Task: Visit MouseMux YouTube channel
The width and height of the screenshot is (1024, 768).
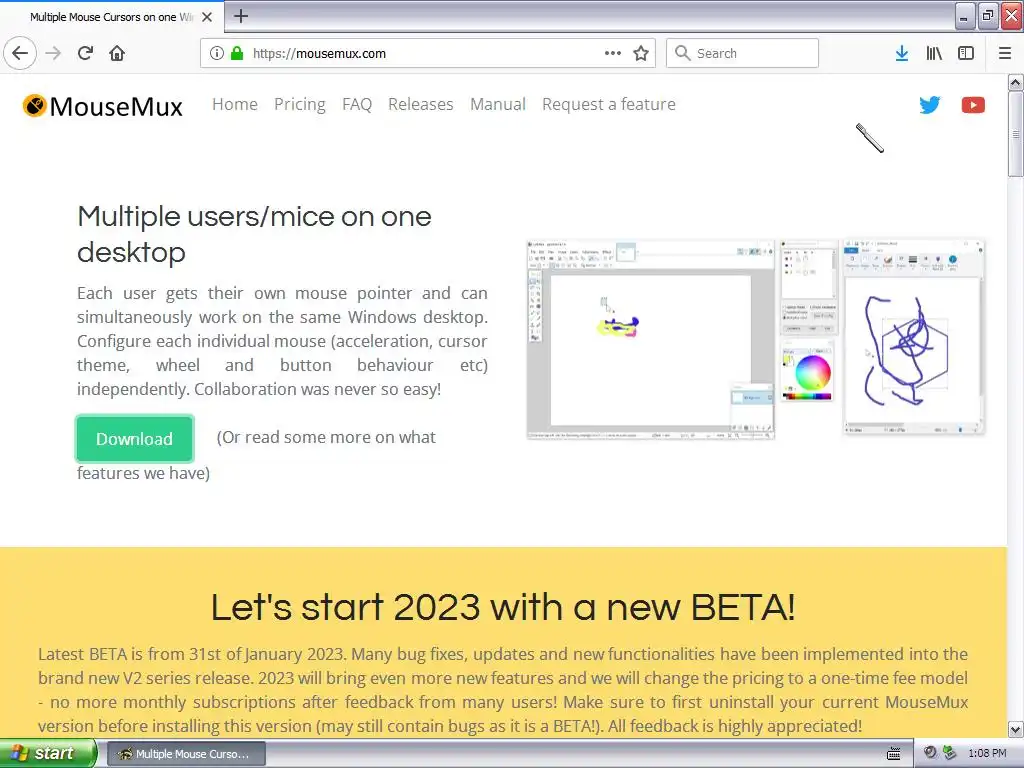Action: click(973, 105)
